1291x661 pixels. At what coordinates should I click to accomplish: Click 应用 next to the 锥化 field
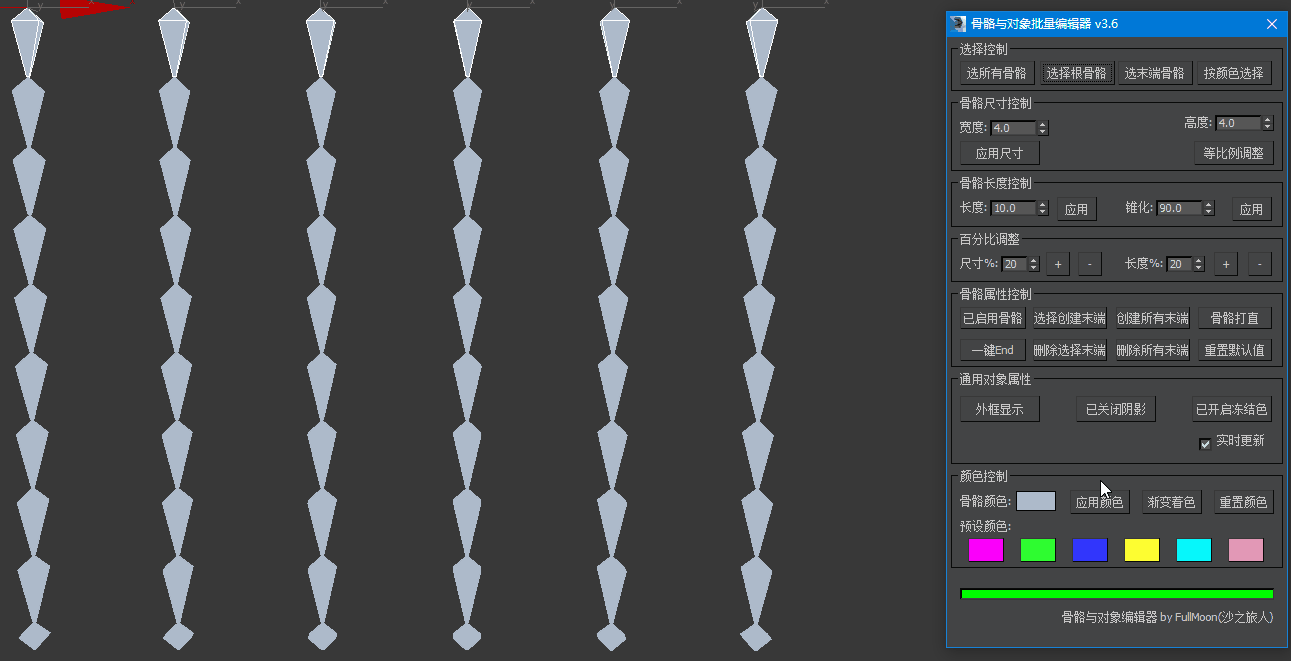pos(1251,209)
